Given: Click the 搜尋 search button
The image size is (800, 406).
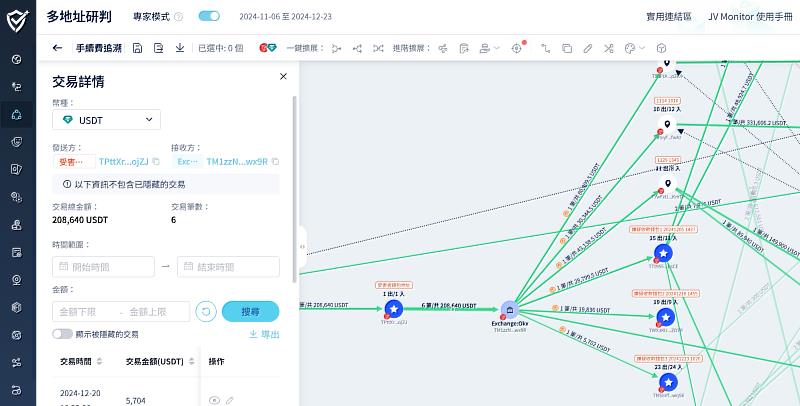Looking at the screenshot, I should click(251, 312).
